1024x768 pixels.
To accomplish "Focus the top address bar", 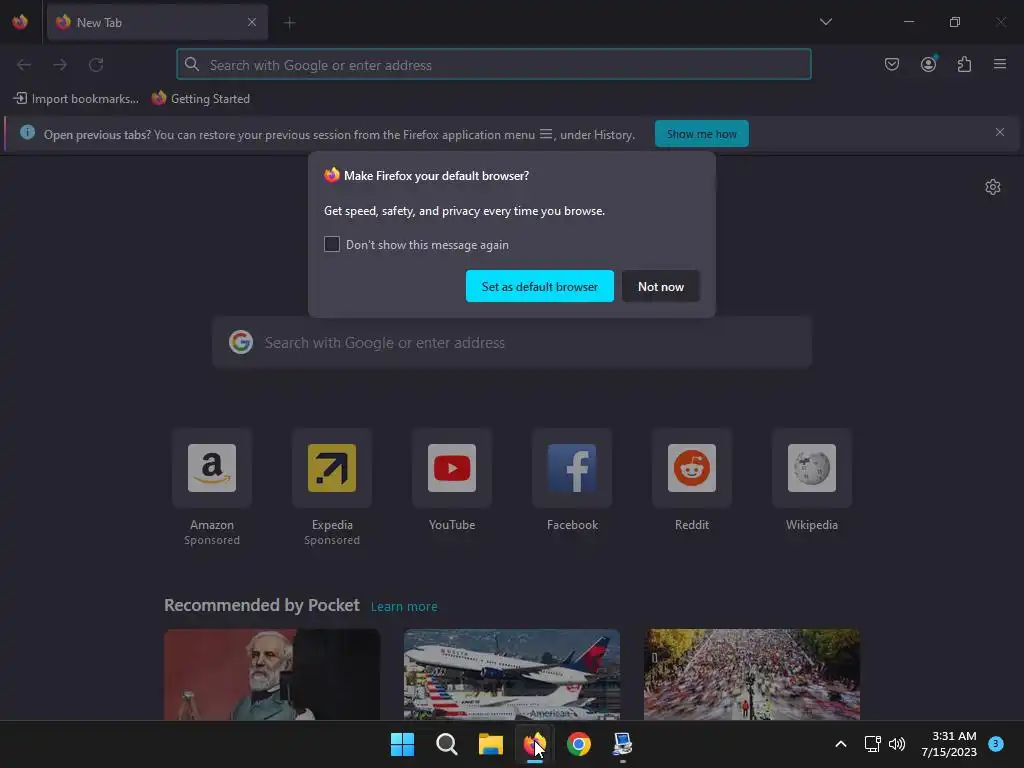I will coord(494,65).
